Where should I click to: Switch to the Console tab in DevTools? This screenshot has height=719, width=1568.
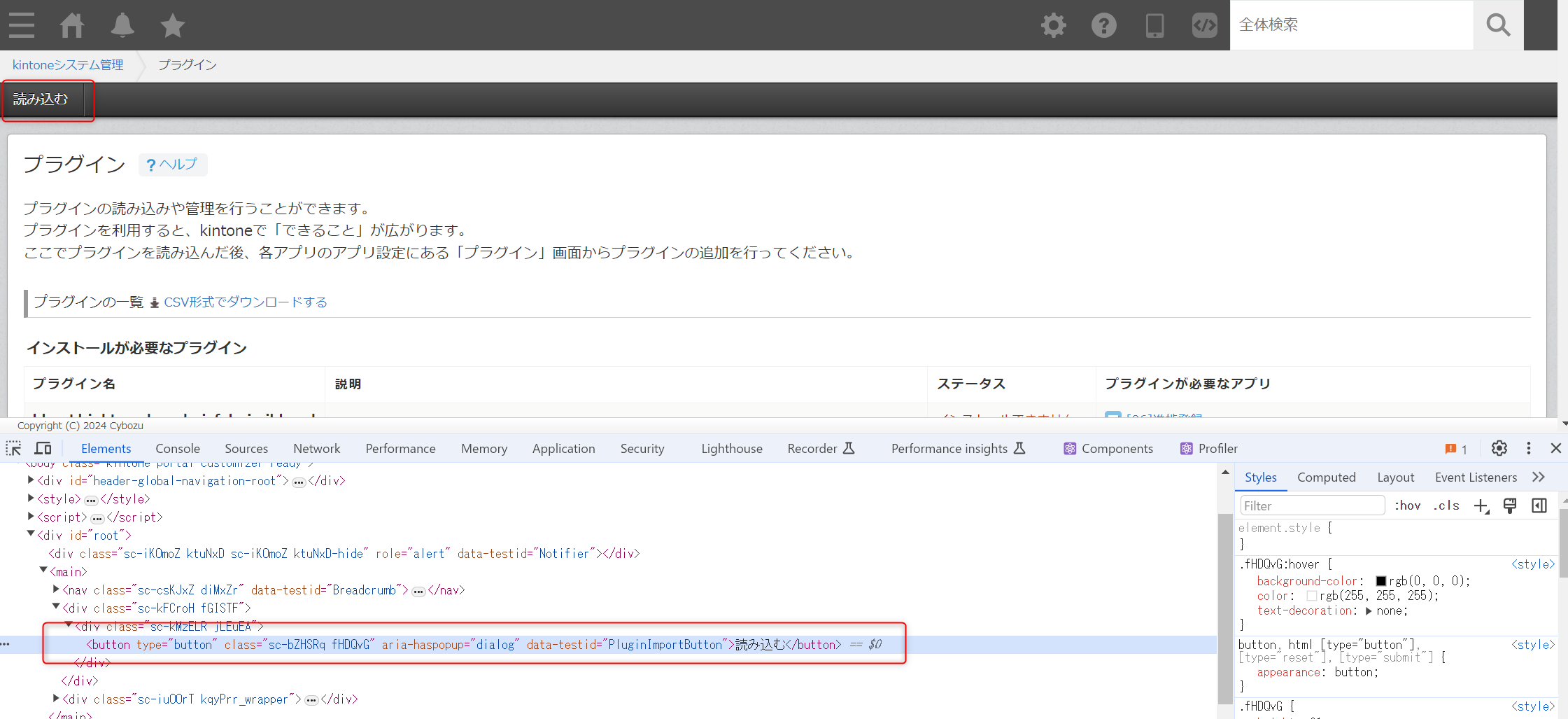pos(178,448)
